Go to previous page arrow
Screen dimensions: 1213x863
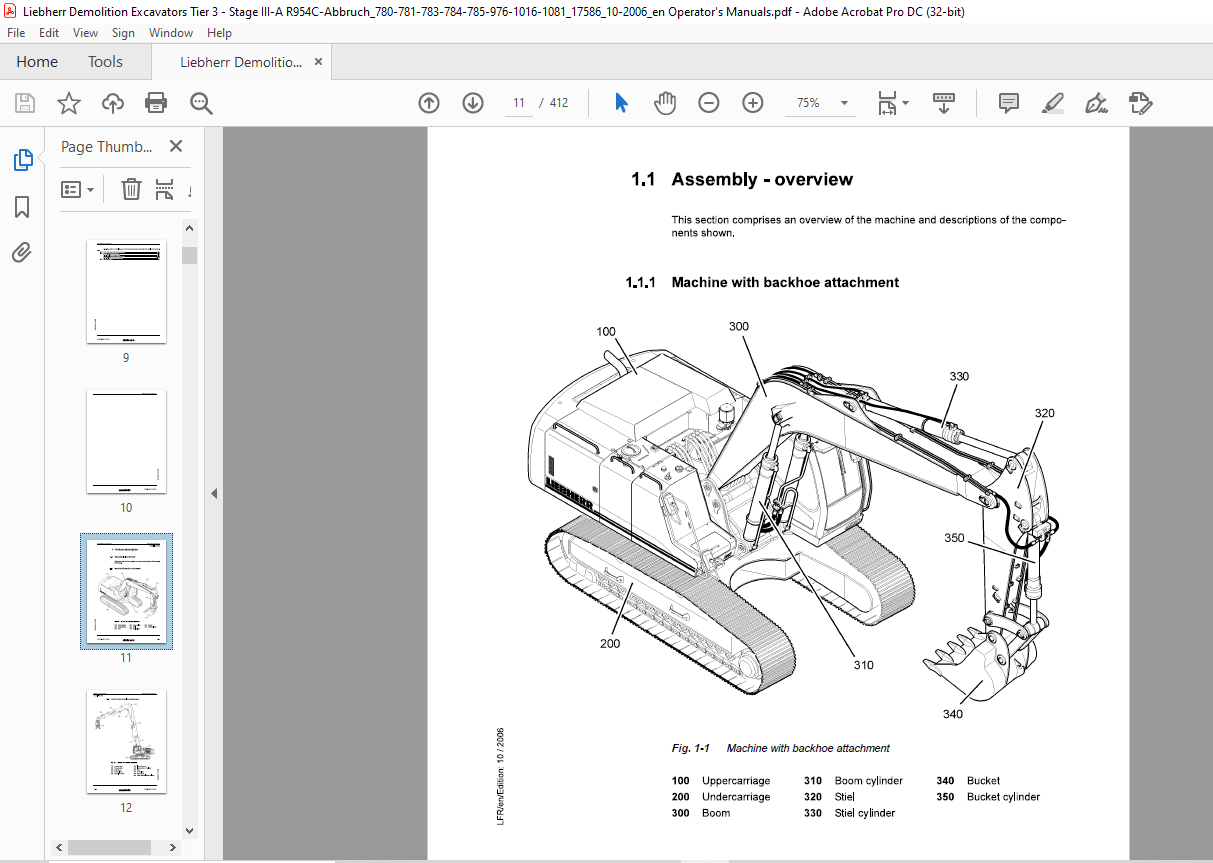[x=429, y=103]
